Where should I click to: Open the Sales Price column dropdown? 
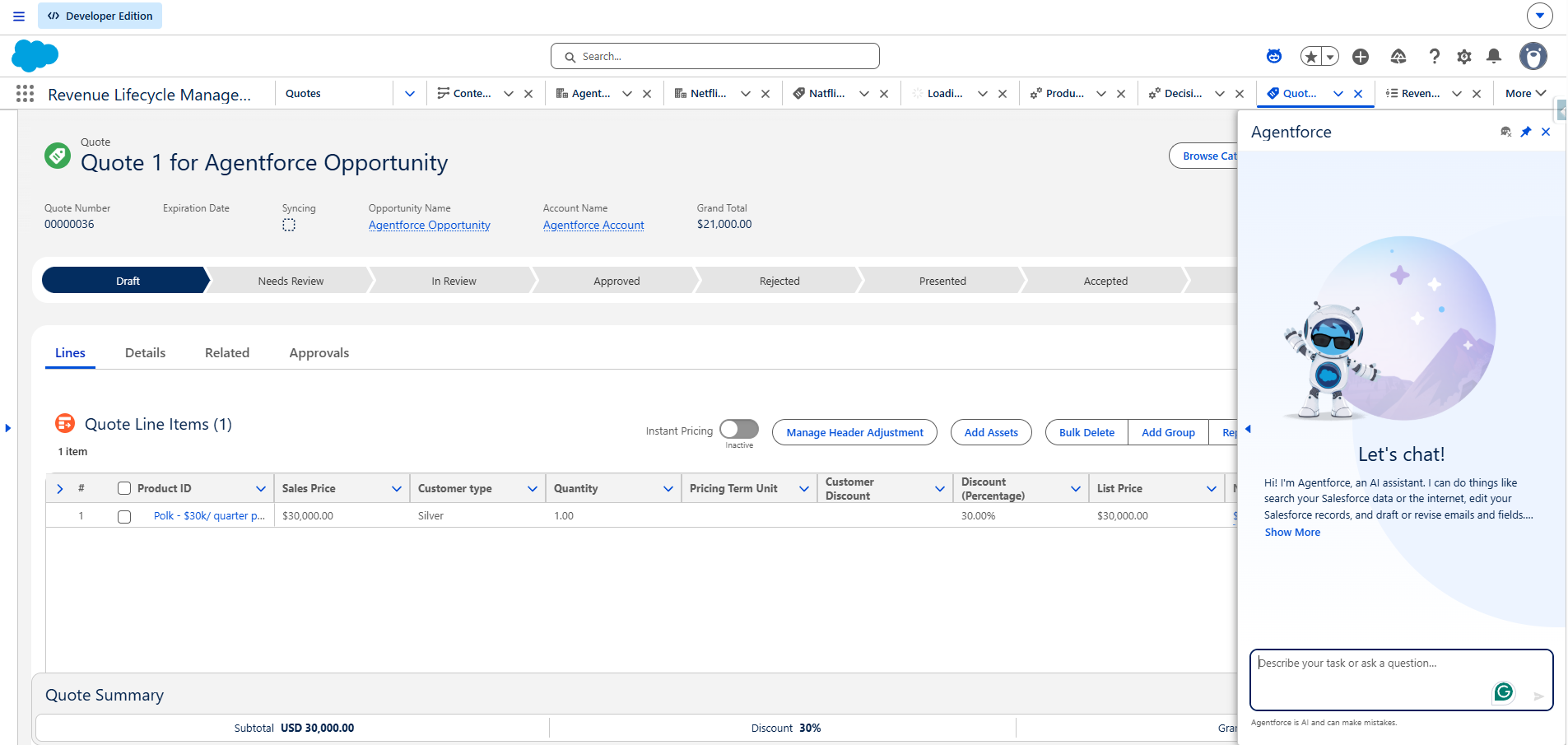click(x=397, y=489)
